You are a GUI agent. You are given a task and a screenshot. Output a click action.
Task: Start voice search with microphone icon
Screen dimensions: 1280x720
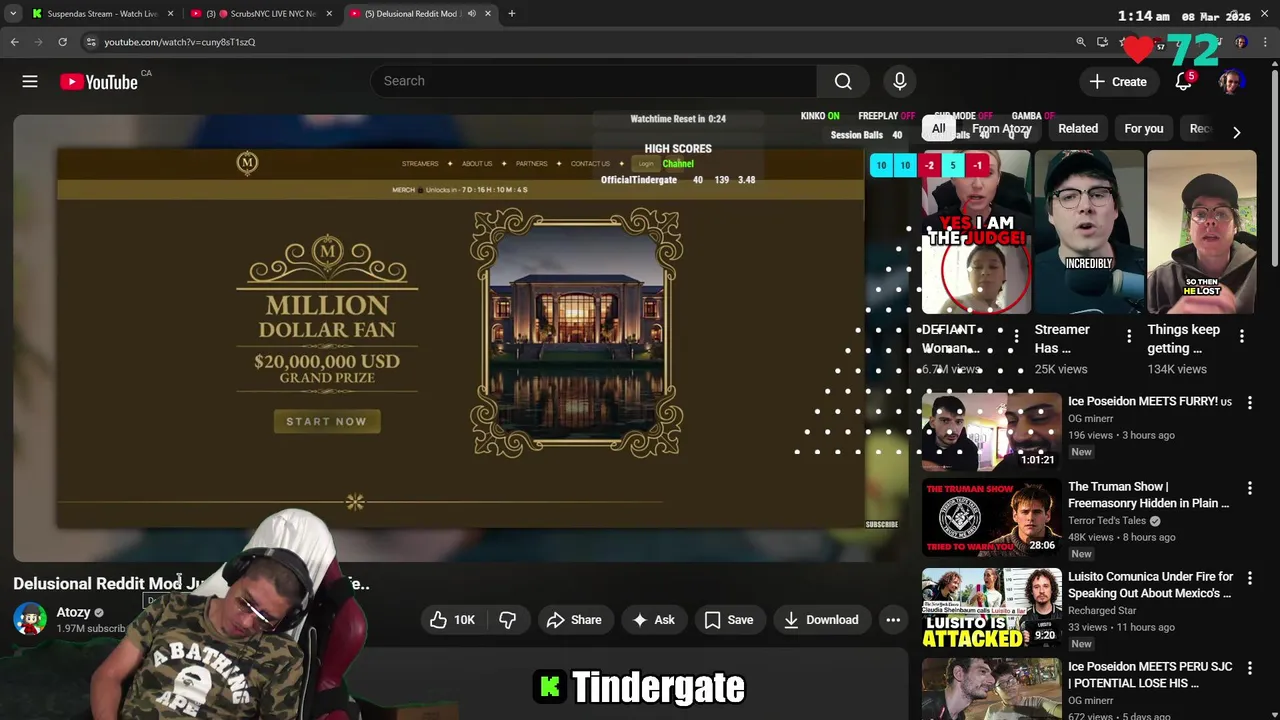899,81
